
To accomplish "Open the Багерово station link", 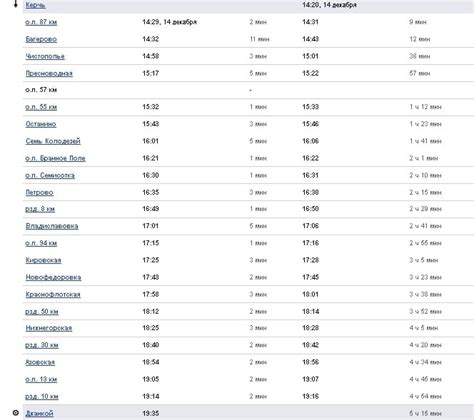I will (x=41, y=39).
